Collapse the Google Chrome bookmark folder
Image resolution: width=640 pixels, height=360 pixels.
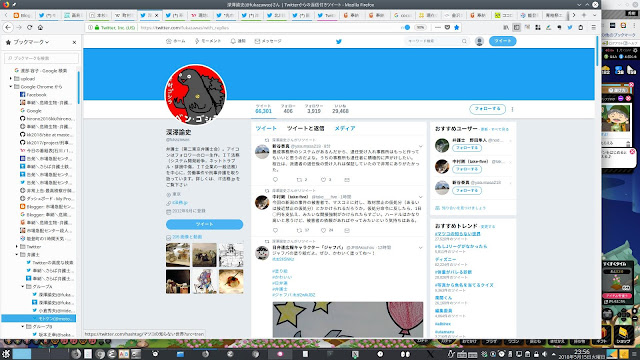click(11, 87)
